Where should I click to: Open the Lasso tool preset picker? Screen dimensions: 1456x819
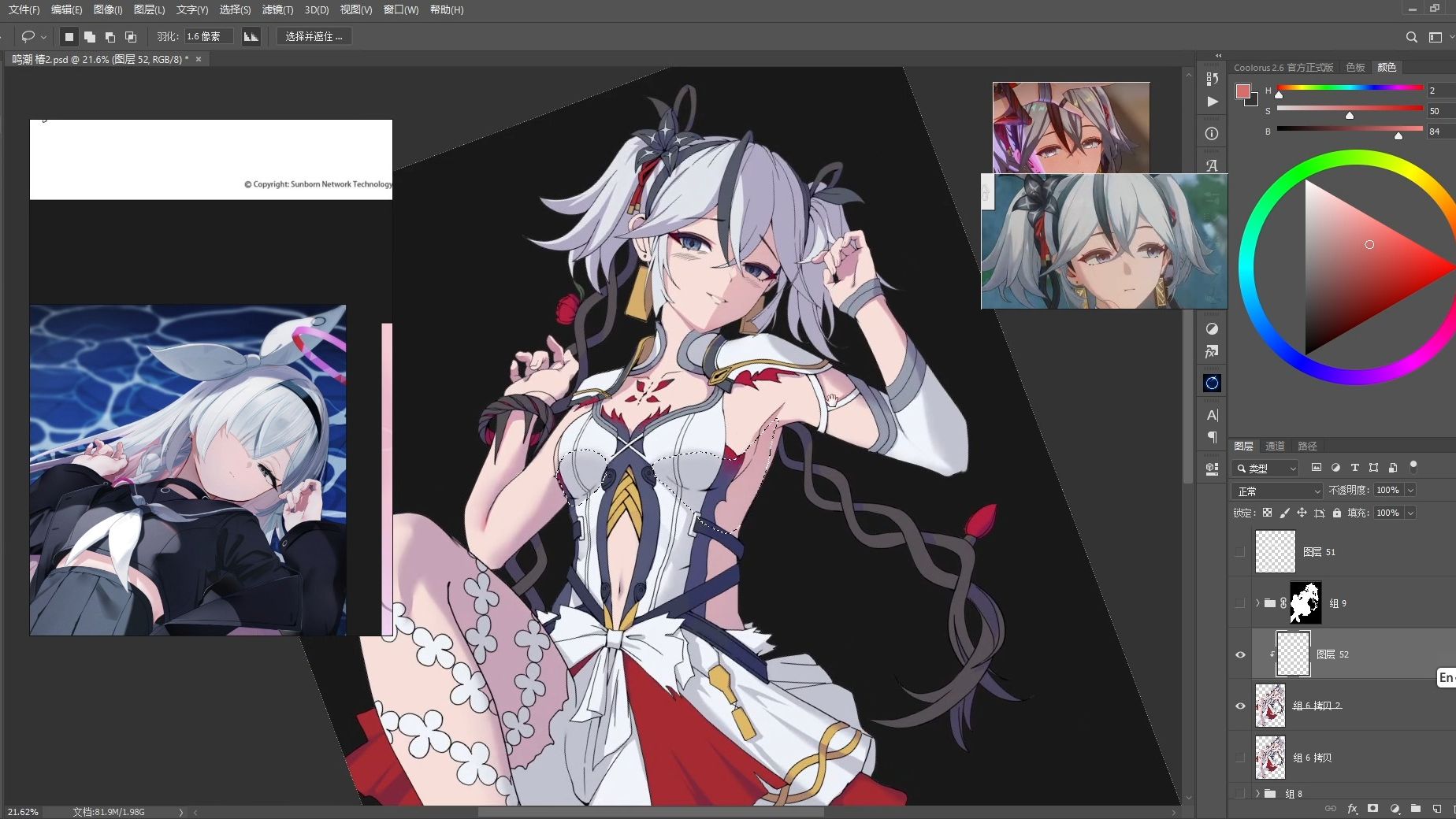coord(33,37)
